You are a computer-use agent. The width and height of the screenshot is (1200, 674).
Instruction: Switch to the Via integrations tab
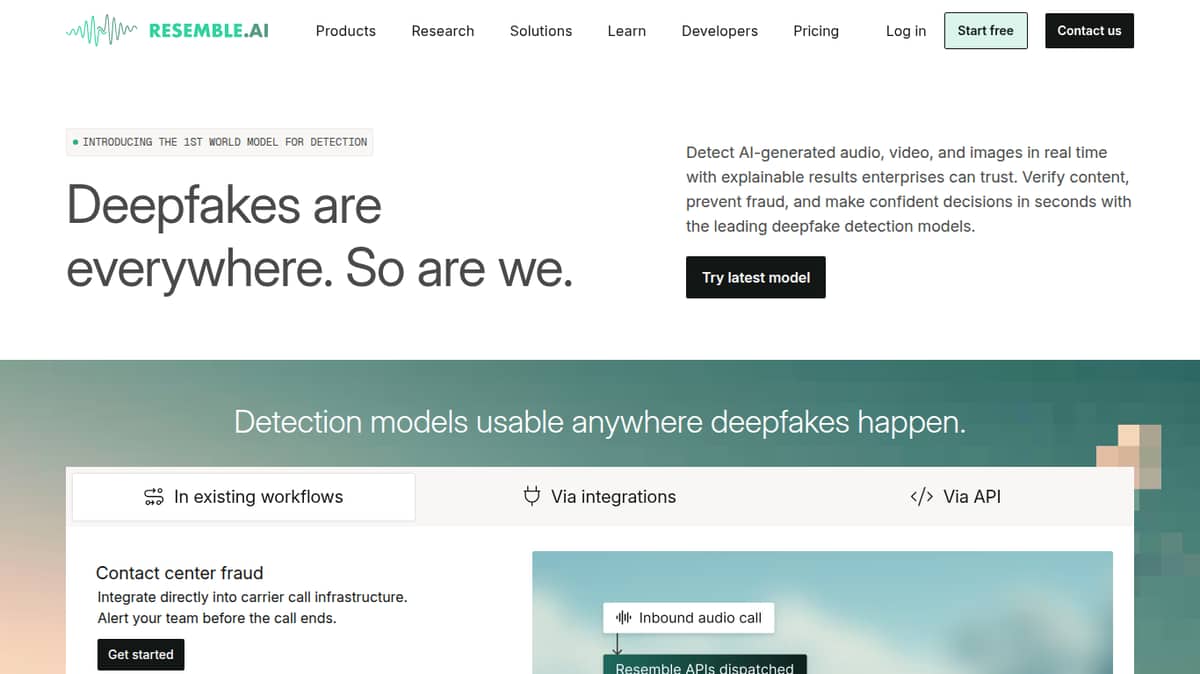tap(600, 497)
